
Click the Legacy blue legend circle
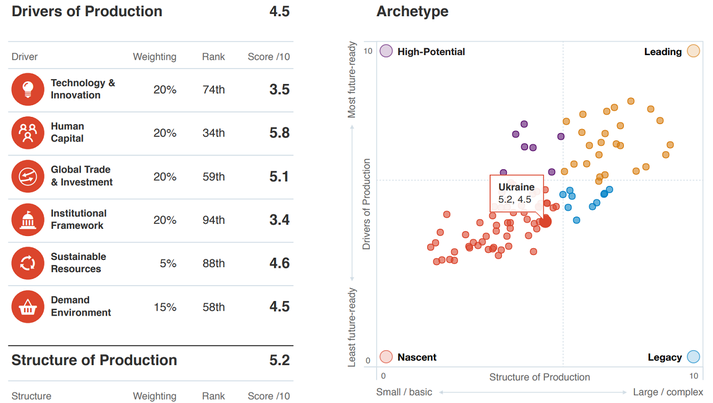click(x=693, y=357)
